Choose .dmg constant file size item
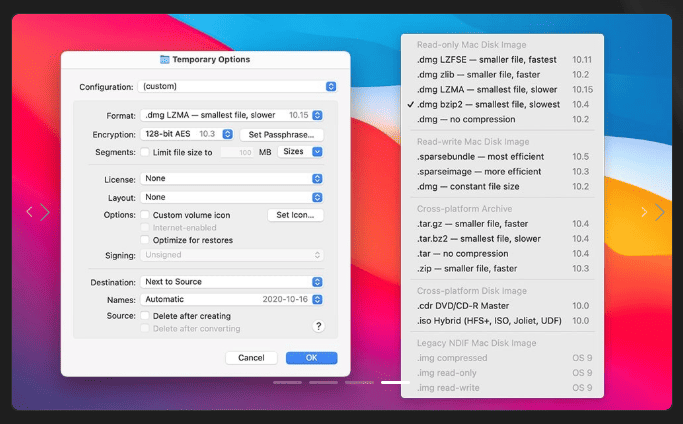683x424 pixels. [502, 186]
